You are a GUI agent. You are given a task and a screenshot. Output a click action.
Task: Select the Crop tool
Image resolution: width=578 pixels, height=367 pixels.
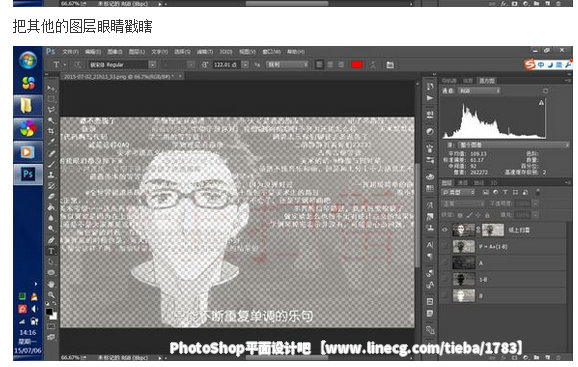coord(51,131)
